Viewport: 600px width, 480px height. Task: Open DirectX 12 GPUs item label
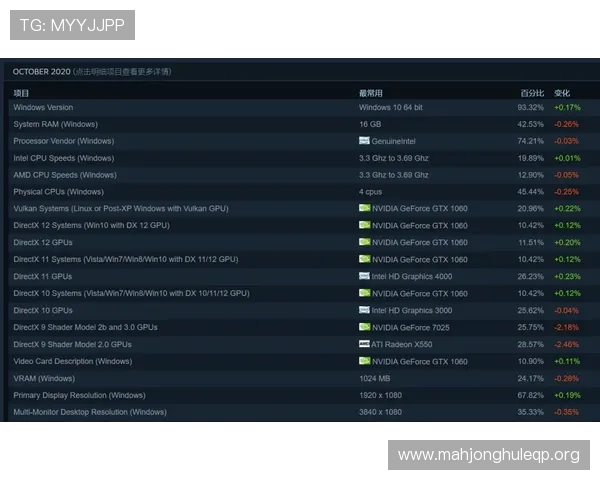pos(43,243)
